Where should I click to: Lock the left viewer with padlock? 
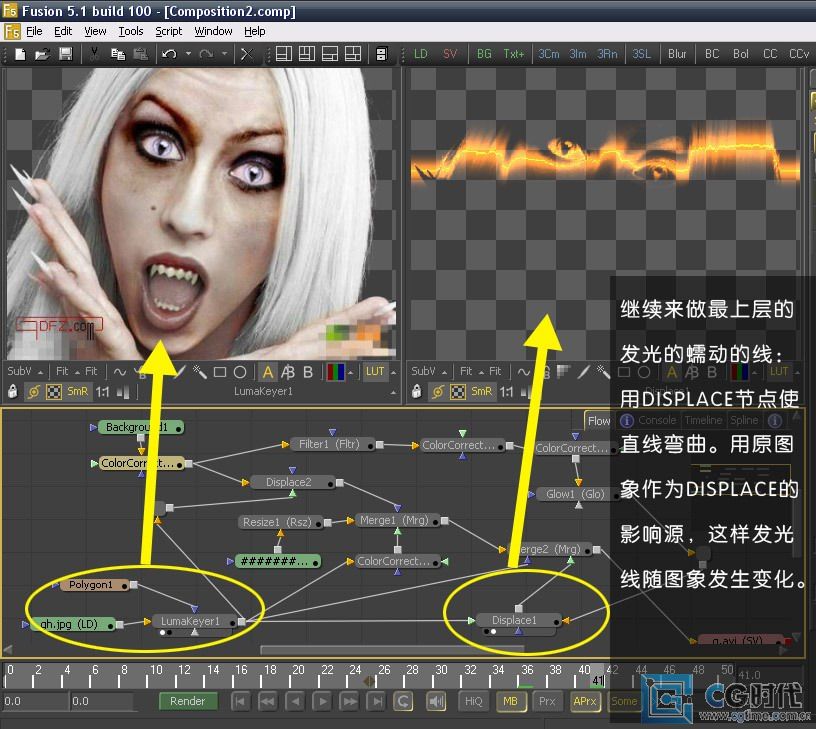pos(13,391)
